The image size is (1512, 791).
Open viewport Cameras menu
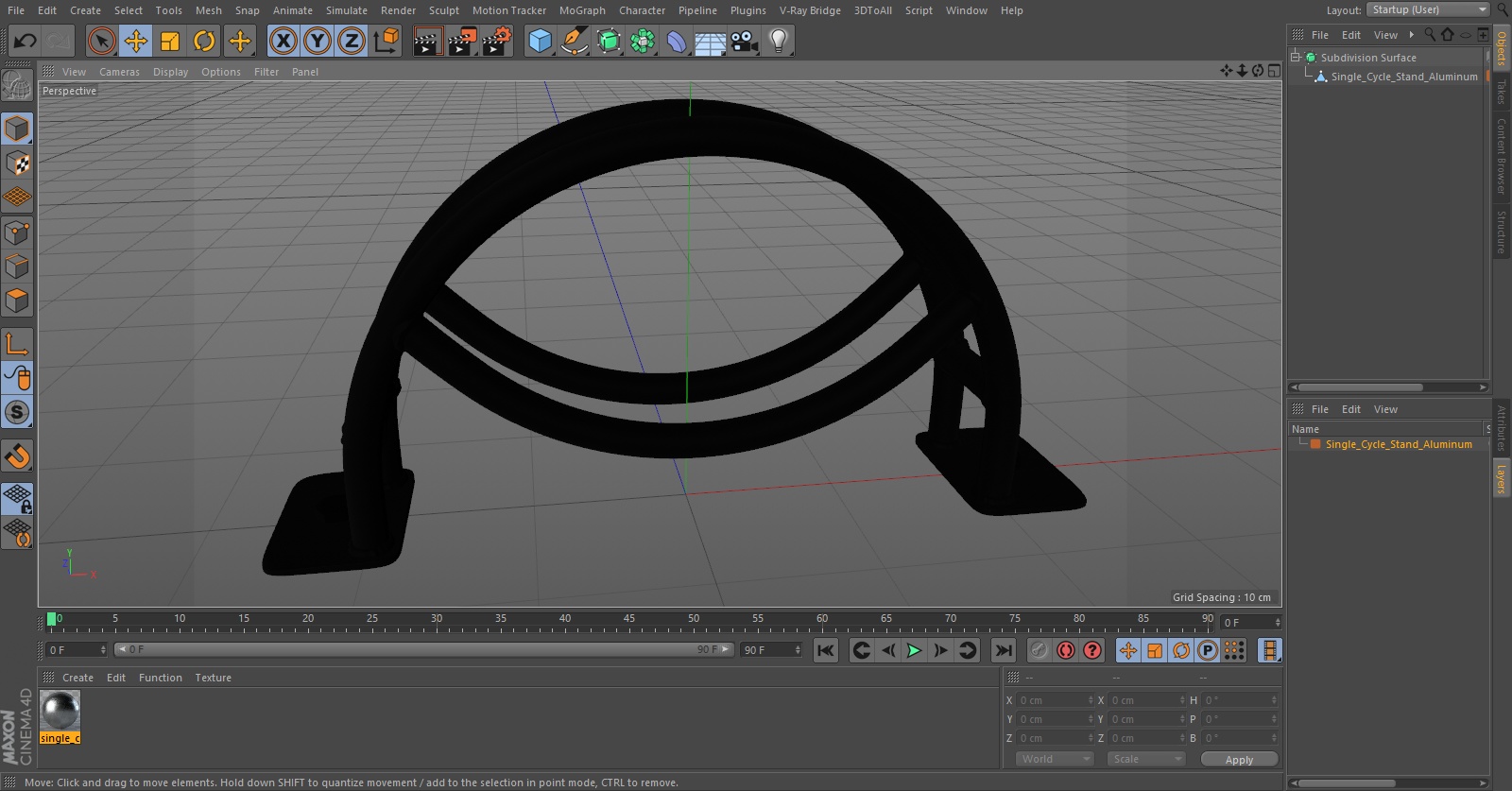click(x=119, y=72)
